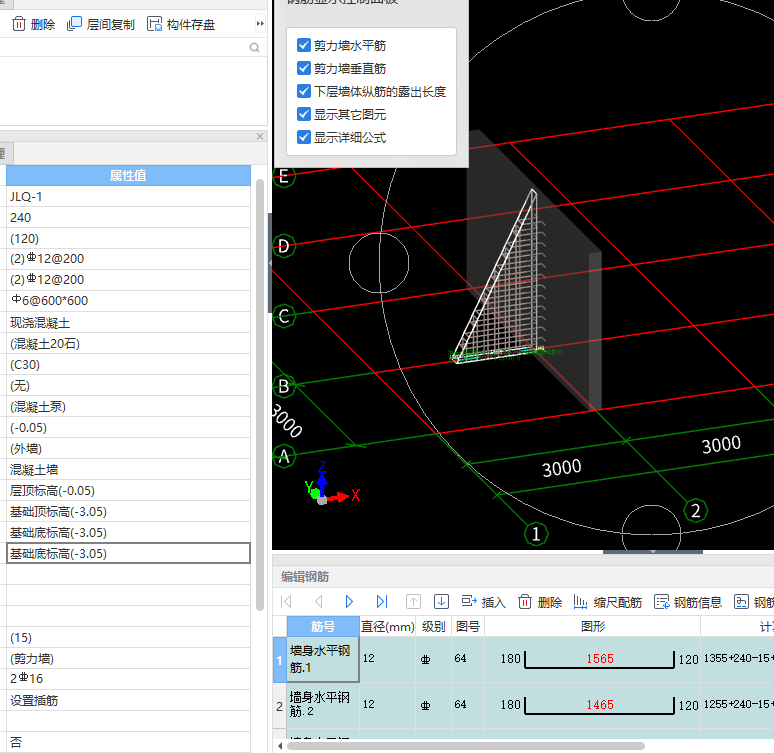Click grid axis bubble 1
The image size is (774, 753).
(536, 534)
